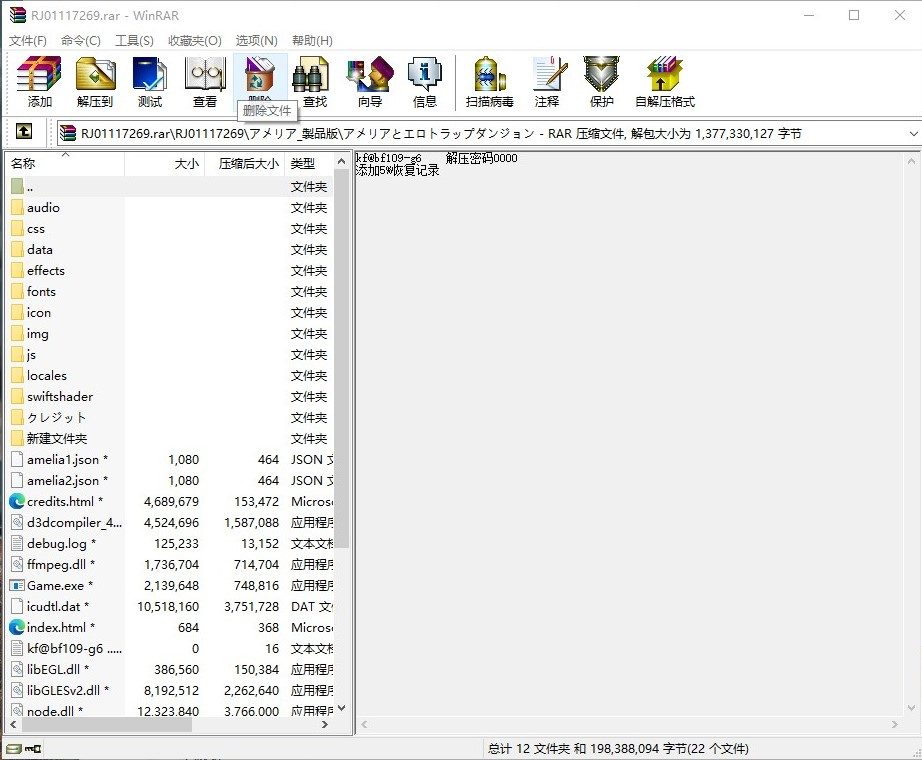Select the parent folder '..' row

(171, 186)
